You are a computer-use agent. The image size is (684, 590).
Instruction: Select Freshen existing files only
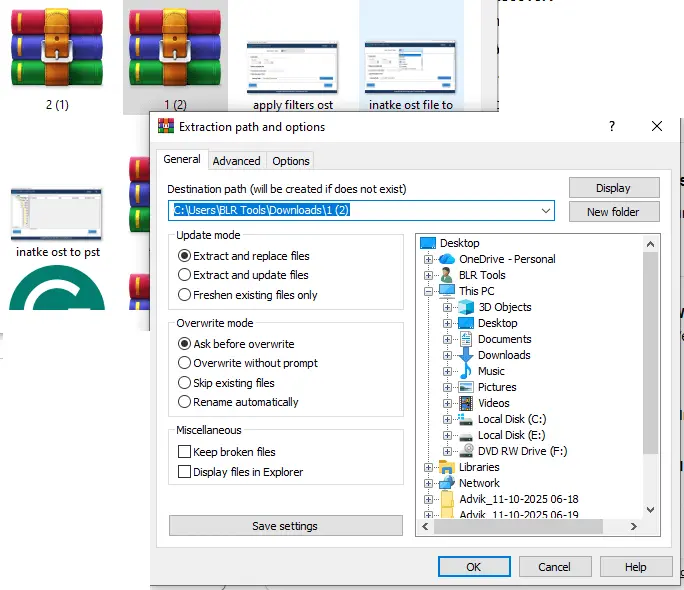tap(248, 295)
